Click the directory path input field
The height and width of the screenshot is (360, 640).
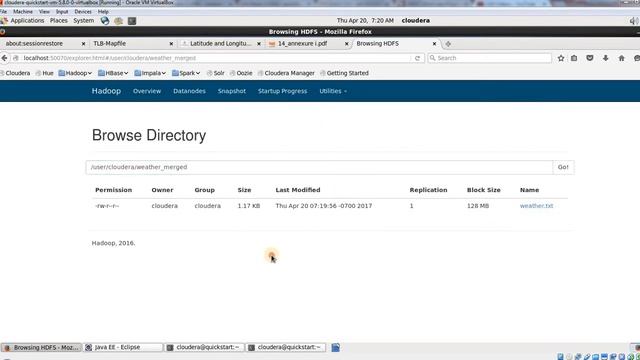(319, 167)
